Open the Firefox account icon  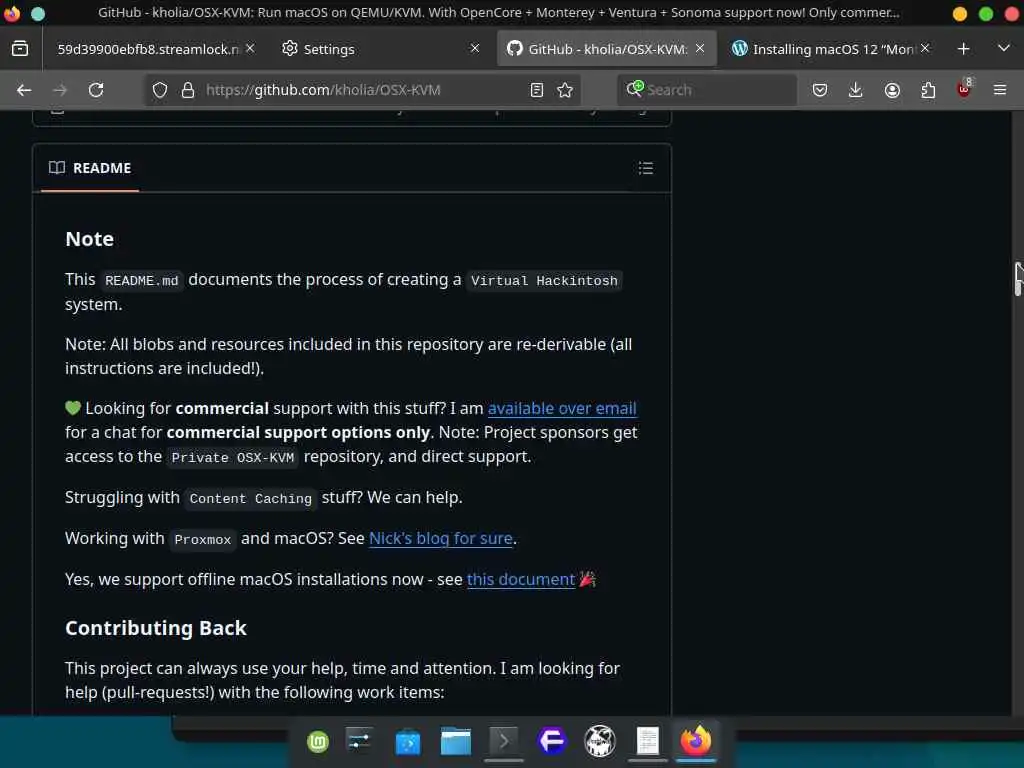tap(892, 90)
